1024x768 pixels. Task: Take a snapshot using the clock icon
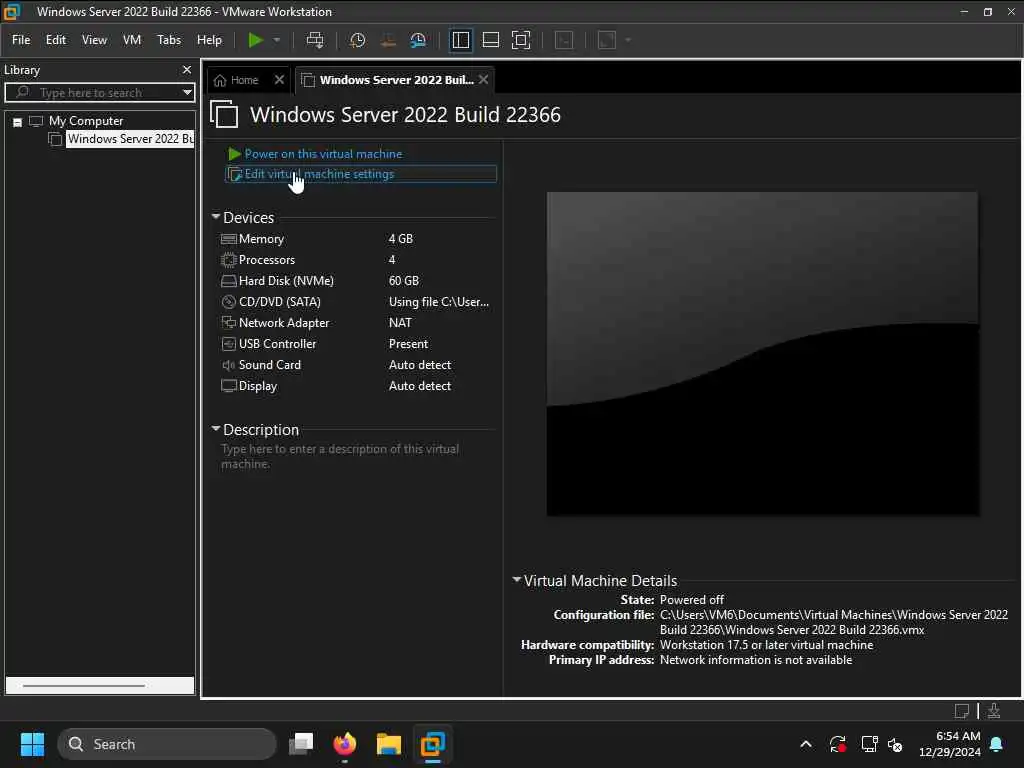click(357, 40)
